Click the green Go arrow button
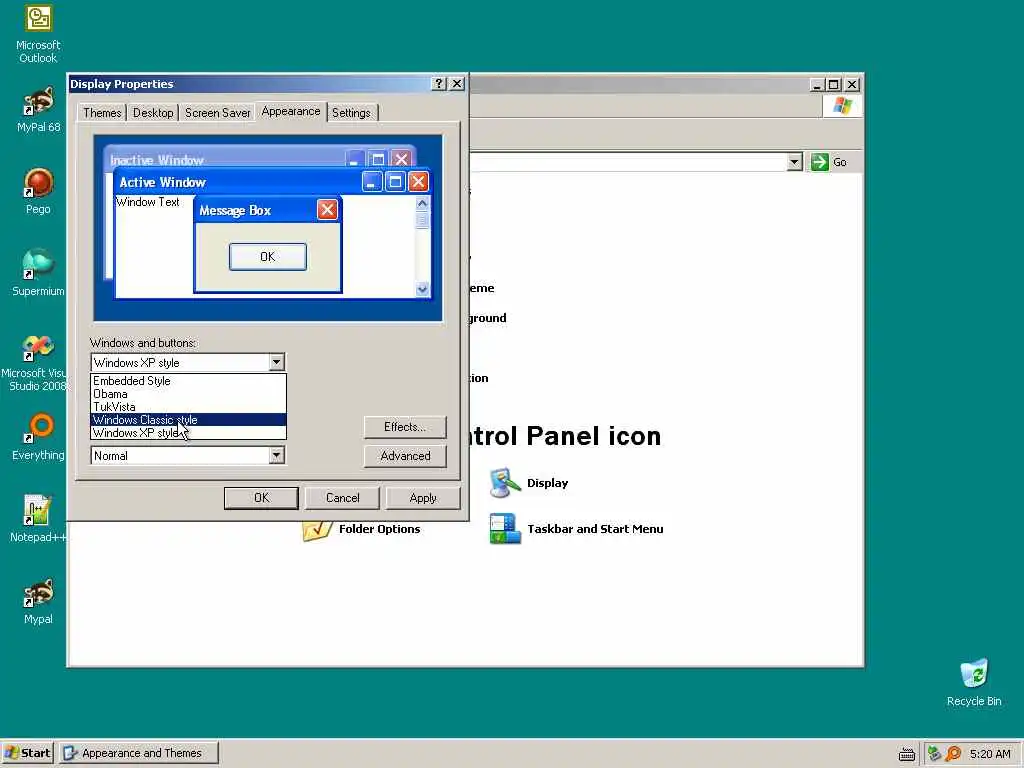1024x768 pixels. (x=820, y=162)
